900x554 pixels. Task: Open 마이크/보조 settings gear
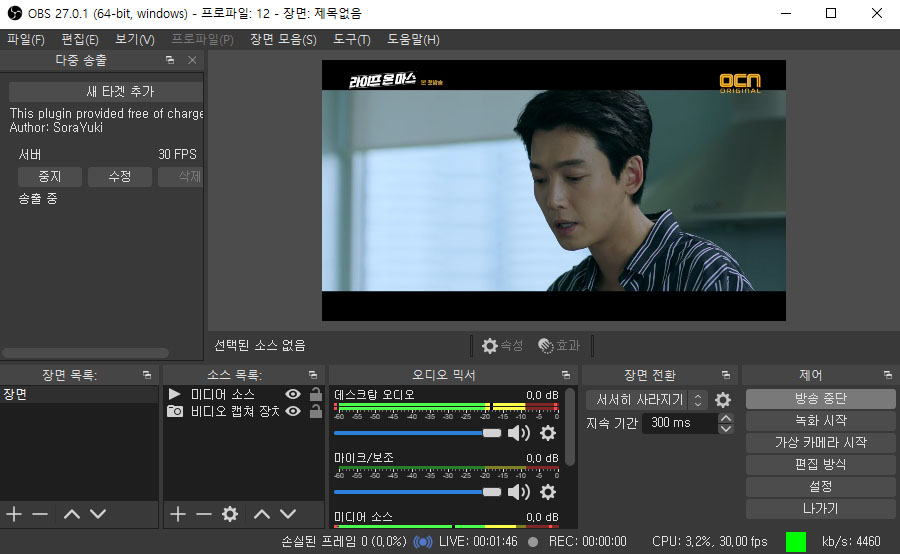(548, 492)
